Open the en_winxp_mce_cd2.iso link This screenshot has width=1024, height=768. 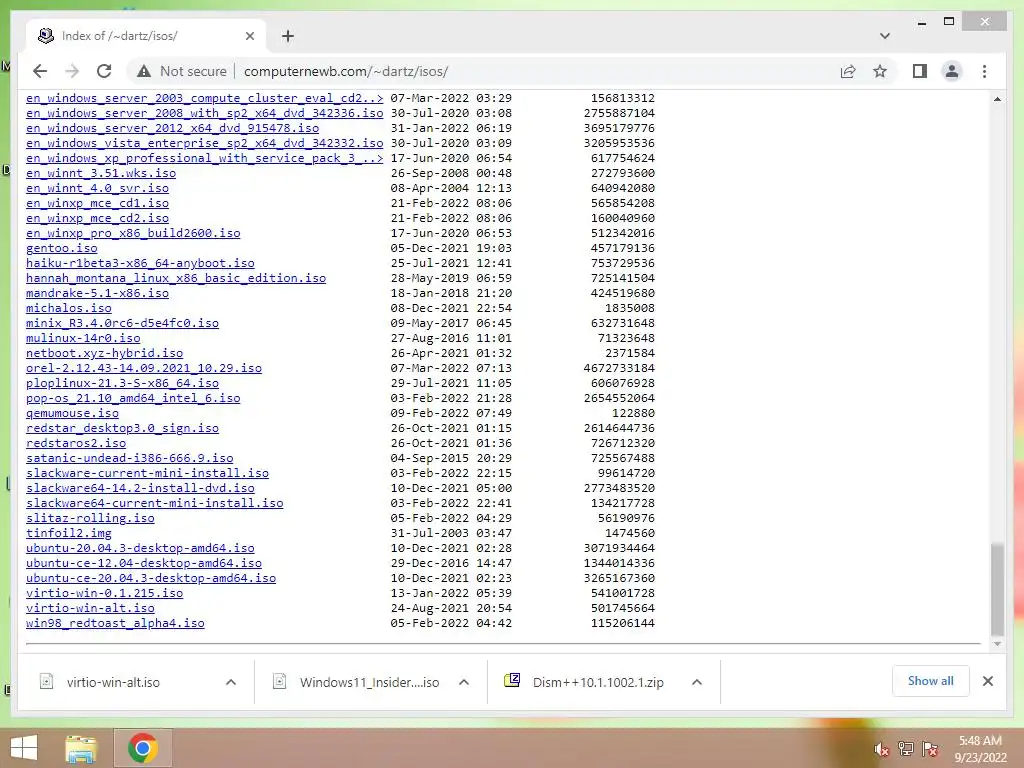(x=97, y=218)
